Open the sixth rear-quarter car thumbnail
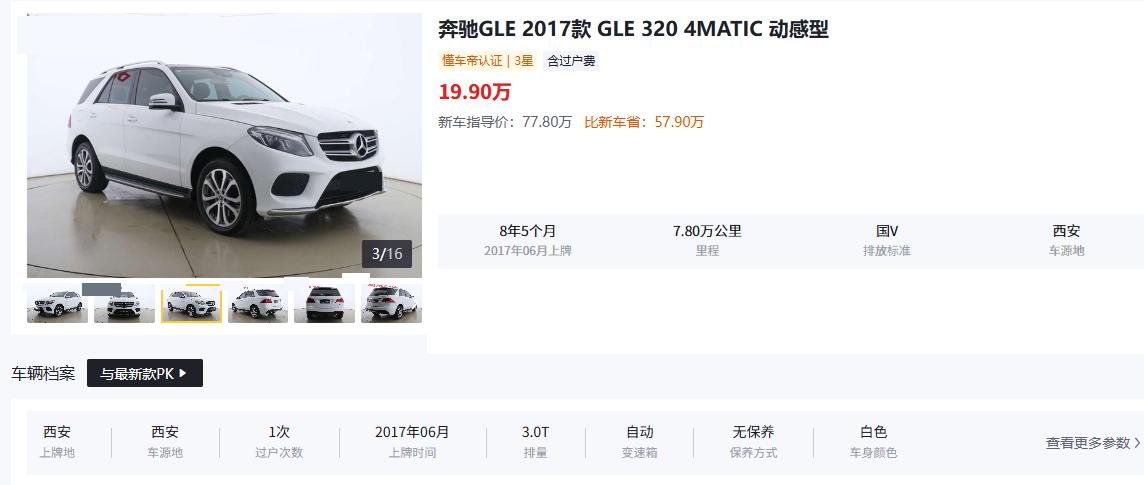This screenshot has width=1144, height=485. [391, 303]
